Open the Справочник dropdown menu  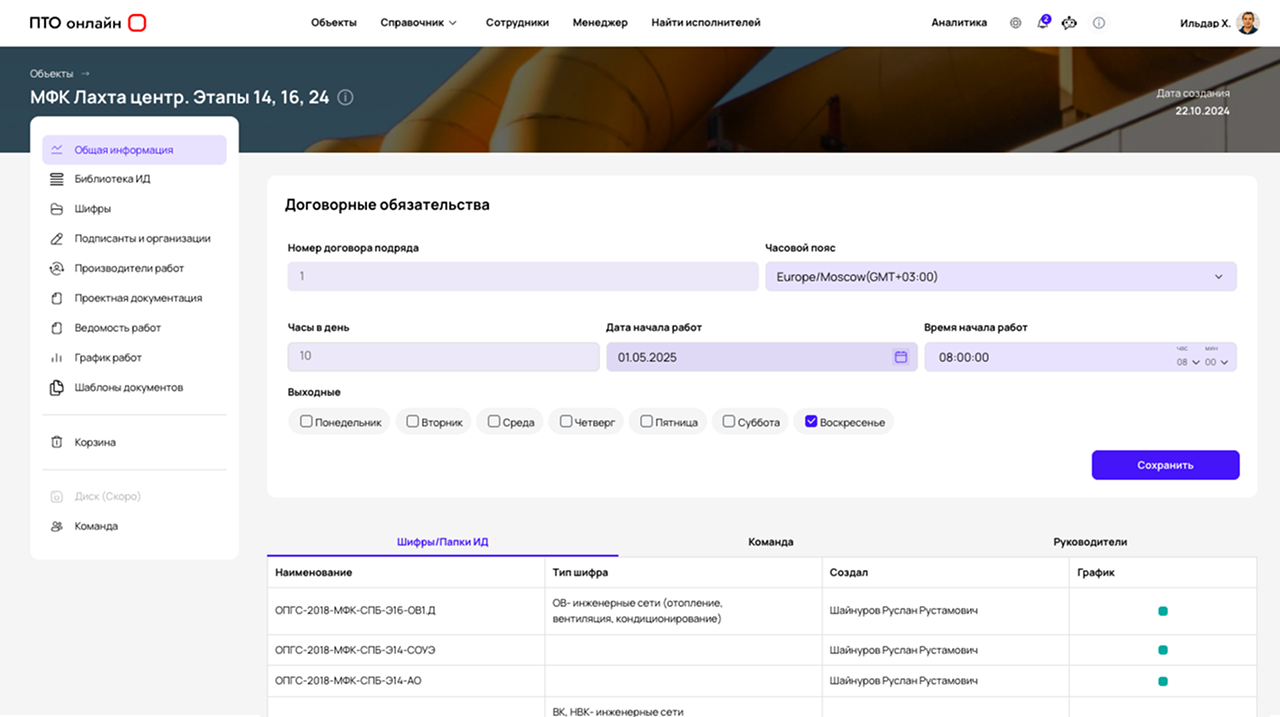pyautogui.click(x=418, y=23)
